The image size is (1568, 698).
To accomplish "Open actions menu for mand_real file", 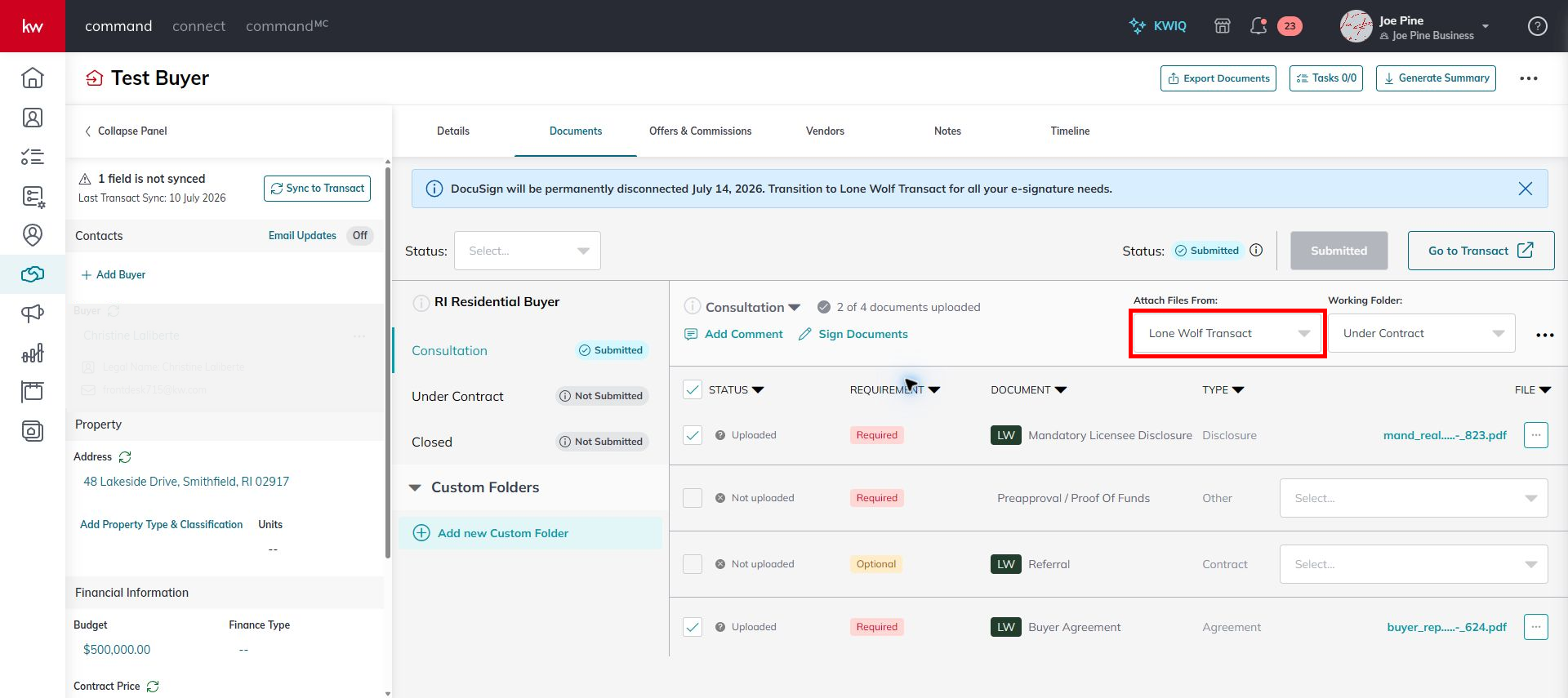I will click(x=1535, y=435).
